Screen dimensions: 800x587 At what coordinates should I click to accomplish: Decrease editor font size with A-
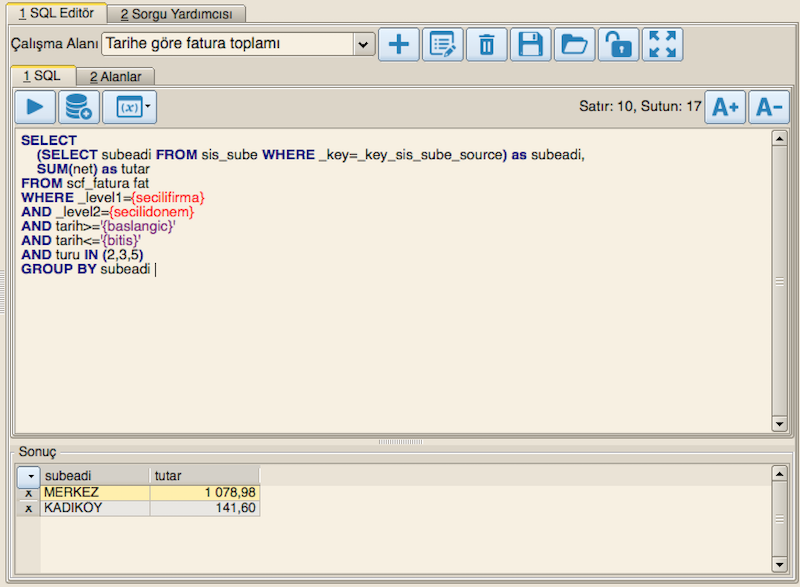pos(768,106)
